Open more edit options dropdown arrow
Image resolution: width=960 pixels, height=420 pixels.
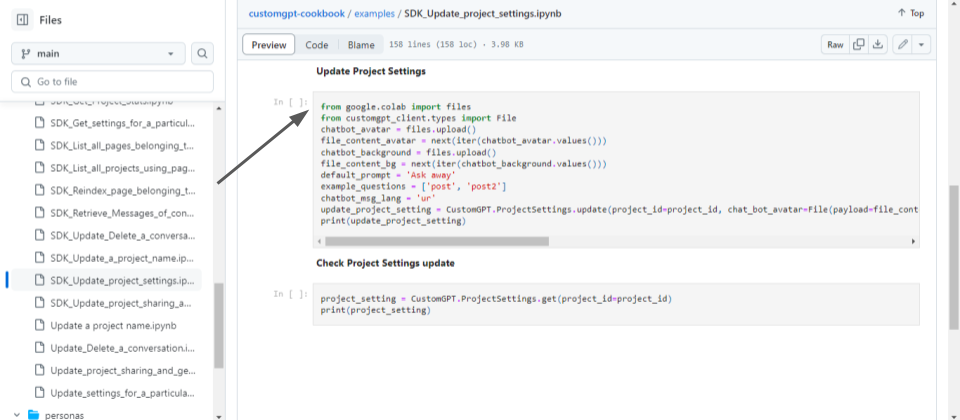point(921,45)
